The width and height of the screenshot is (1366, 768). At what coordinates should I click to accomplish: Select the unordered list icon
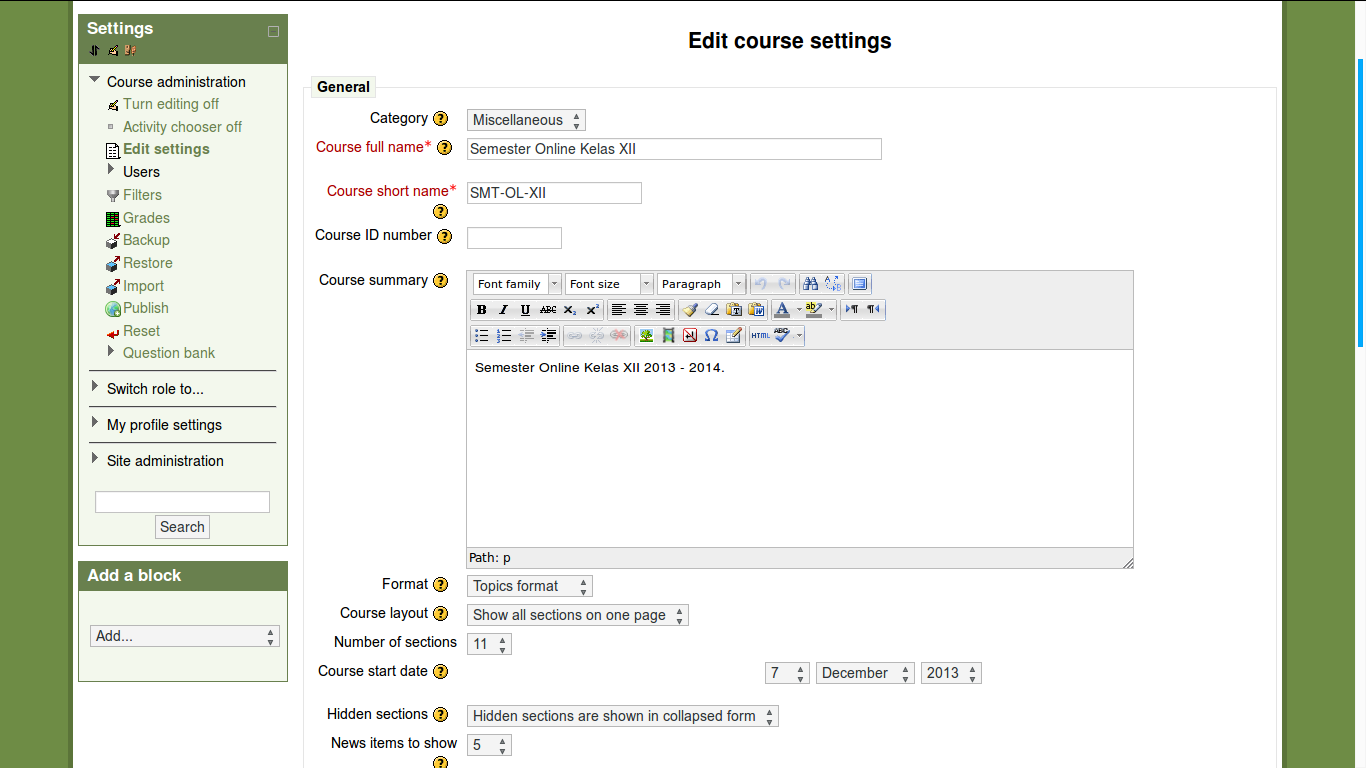482,335
